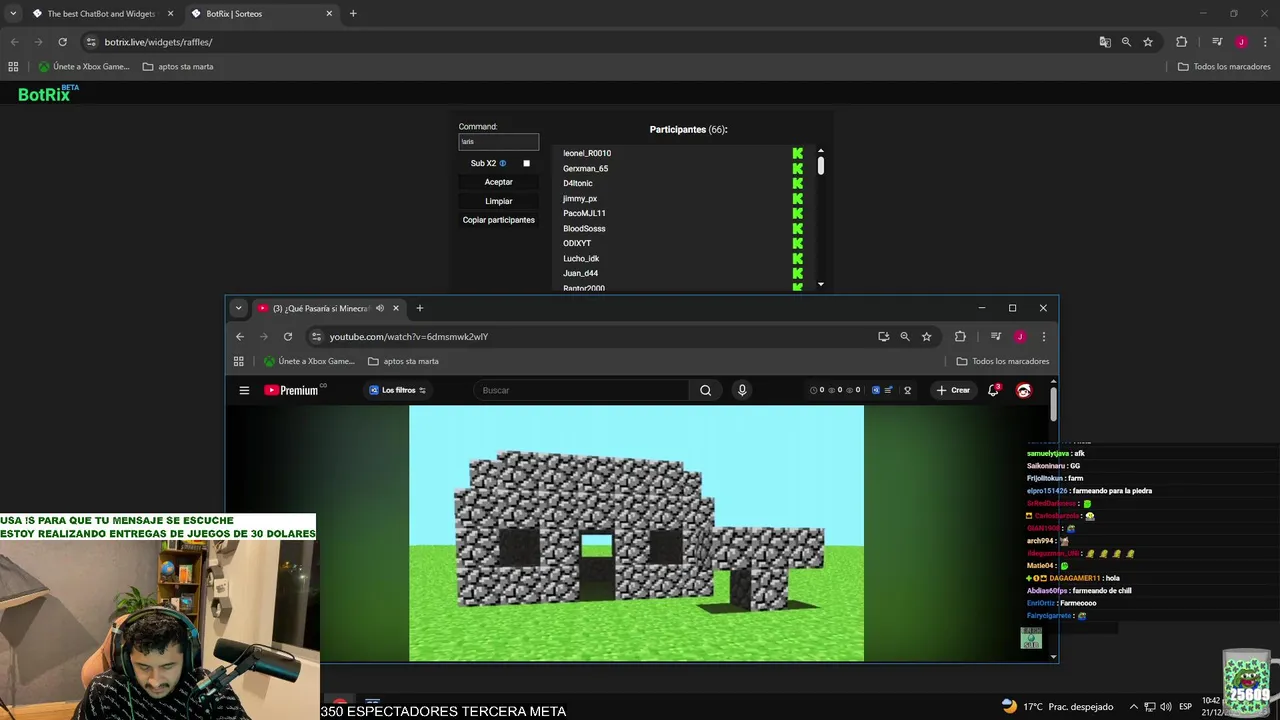Open profile J avatar in BotRix window

point(1241,42)
